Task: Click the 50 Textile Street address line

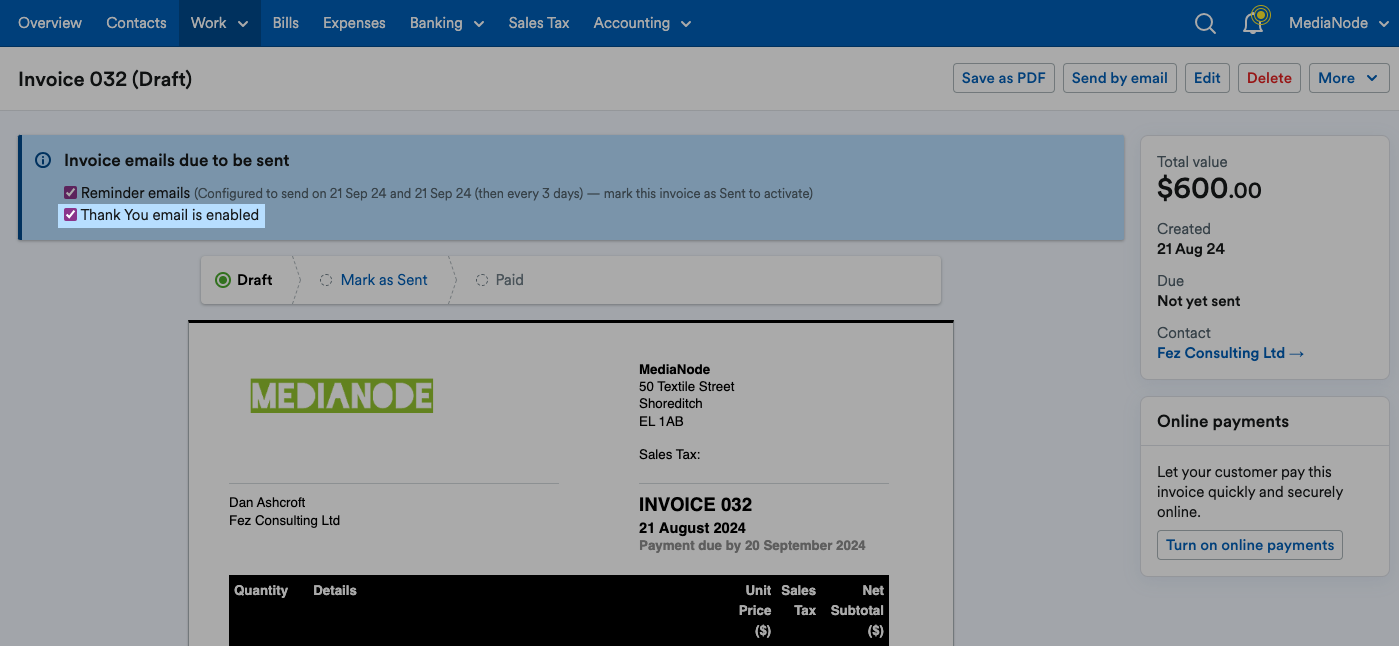Action: (x=687, y=387)
